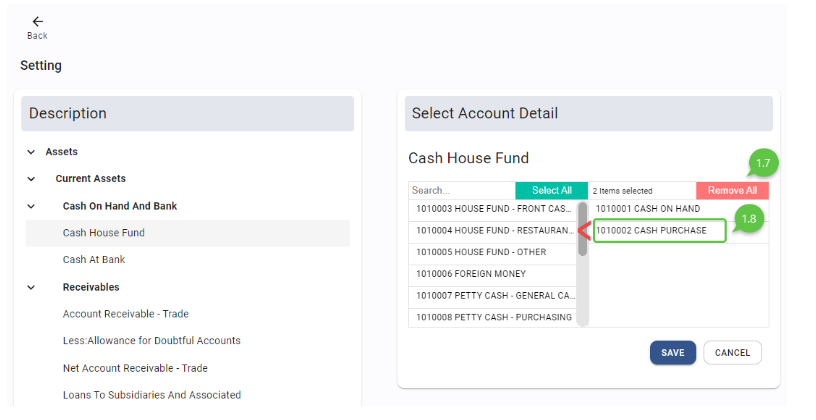
Task: Open Less:Allowance for Doubtful Accounts
Action: [151, 341]
